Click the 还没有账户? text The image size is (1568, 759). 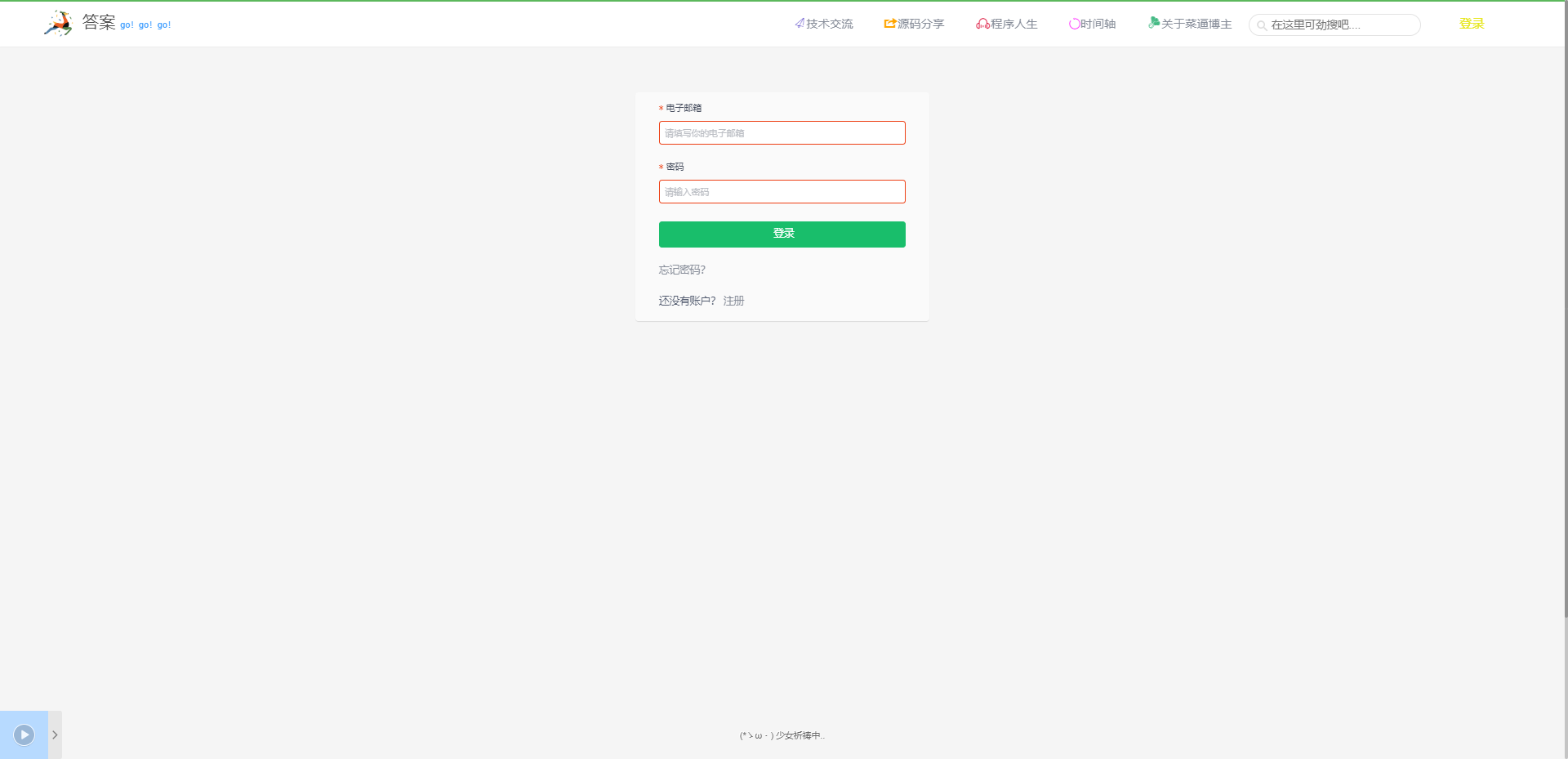point(688,301)
